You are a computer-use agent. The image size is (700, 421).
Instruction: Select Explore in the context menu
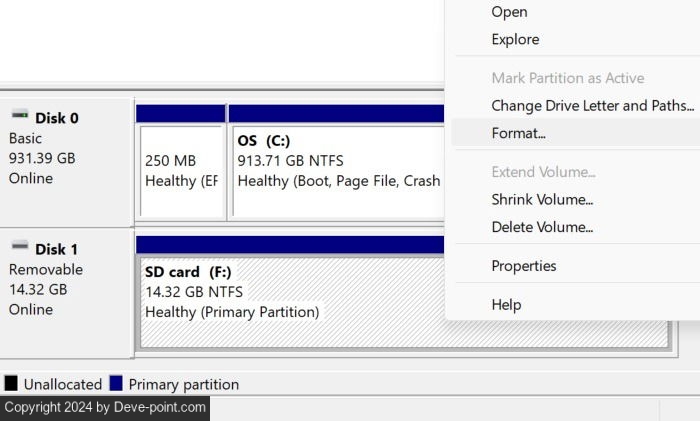click(x=515, y=40)
